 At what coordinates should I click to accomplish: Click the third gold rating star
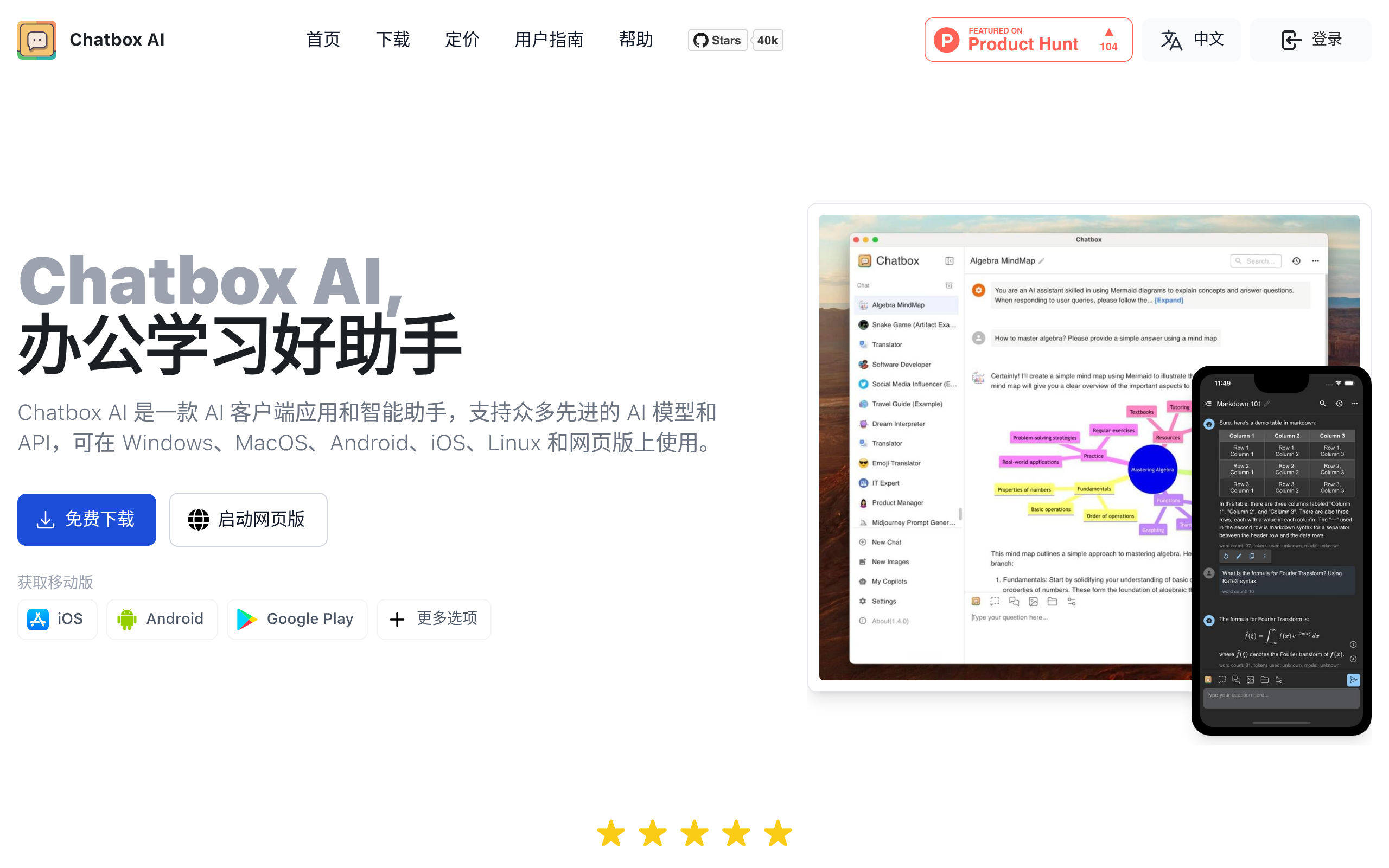pyautogui.click(x=694, y=833)
